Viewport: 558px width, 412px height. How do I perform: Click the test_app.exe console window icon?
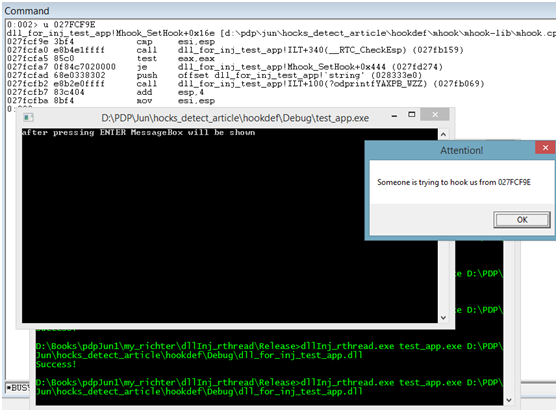[x=28, y=117]
